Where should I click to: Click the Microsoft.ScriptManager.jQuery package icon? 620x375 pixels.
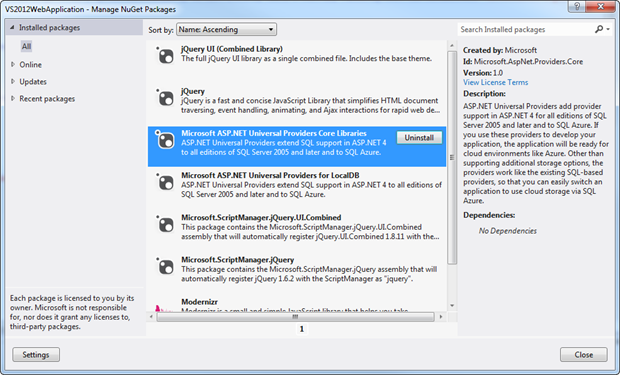pos(166,266)
